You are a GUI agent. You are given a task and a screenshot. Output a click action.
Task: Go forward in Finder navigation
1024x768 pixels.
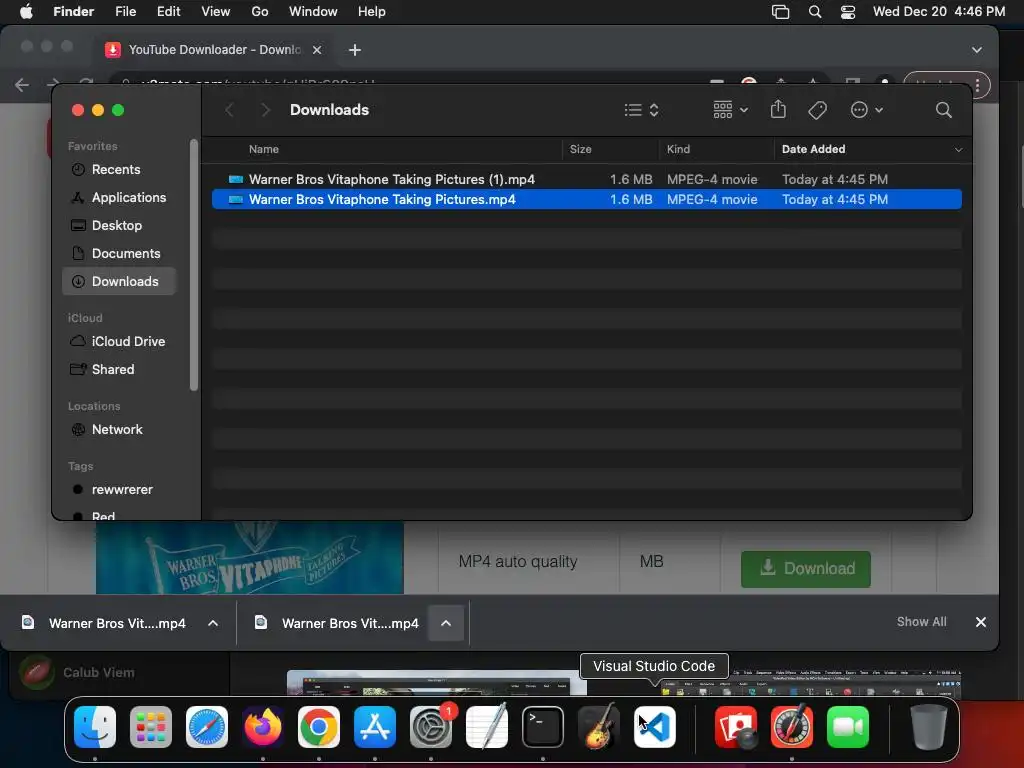pyautogui.click(x=264, y=110)
